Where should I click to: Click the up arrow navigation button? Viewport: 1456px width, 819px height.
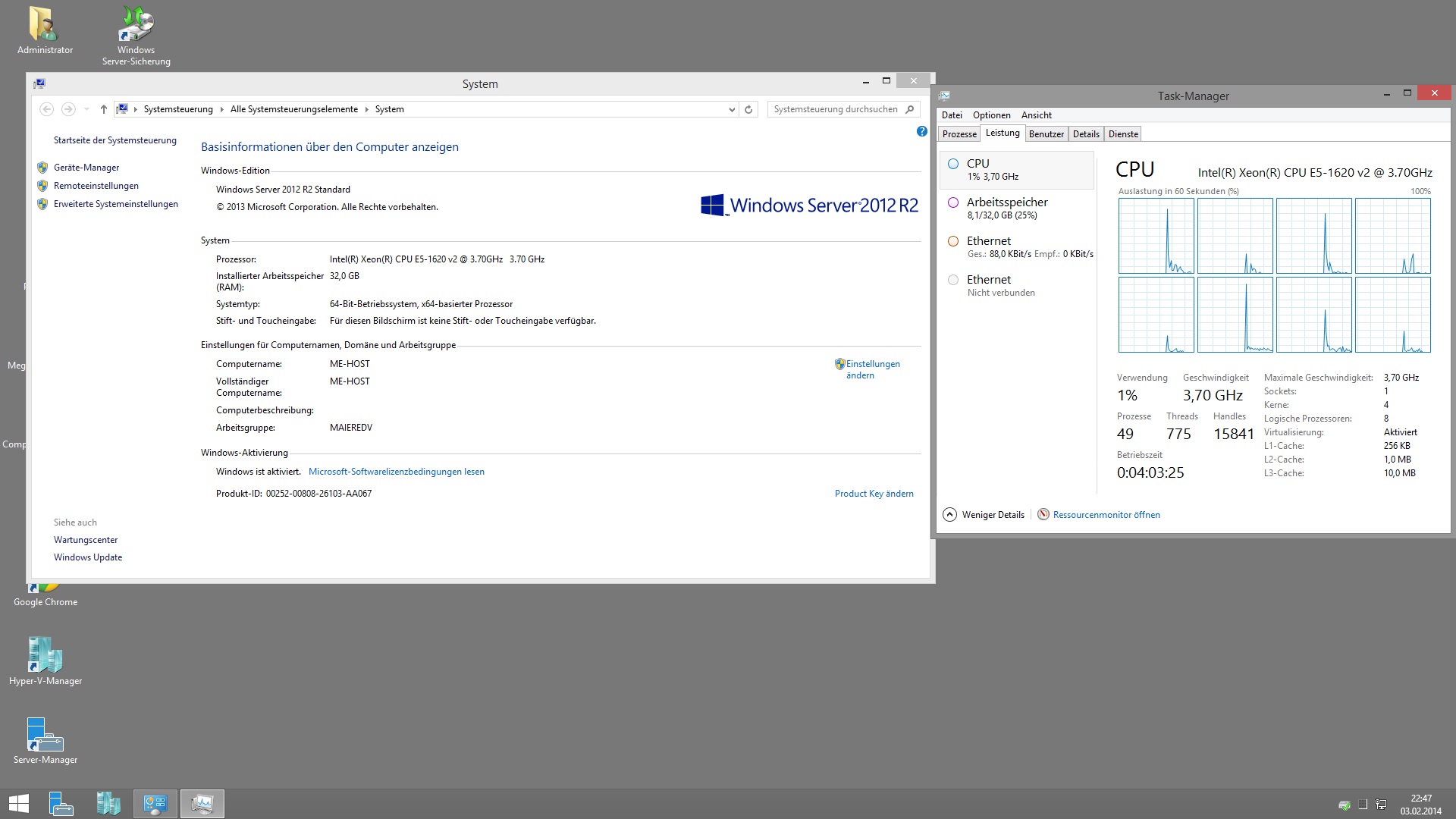(104, 109)
